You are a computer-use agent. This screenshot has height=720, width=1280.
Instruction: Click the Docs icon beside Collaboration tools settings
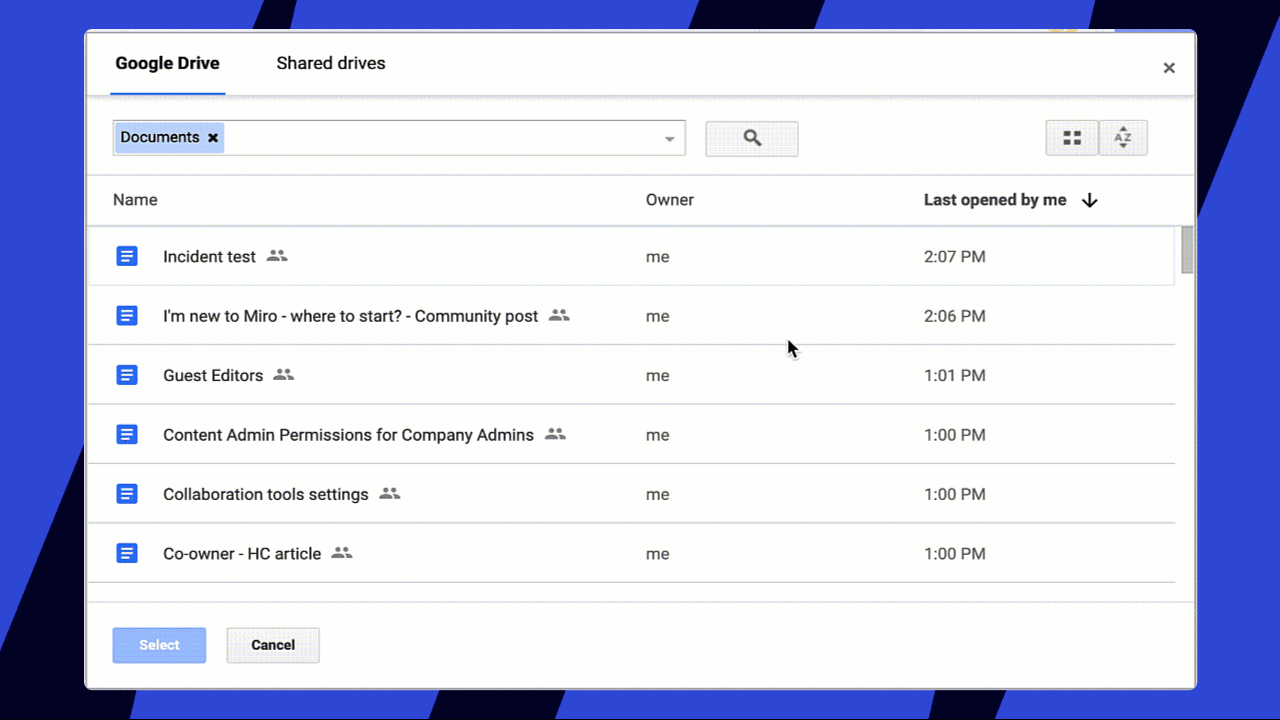[127, 494]
